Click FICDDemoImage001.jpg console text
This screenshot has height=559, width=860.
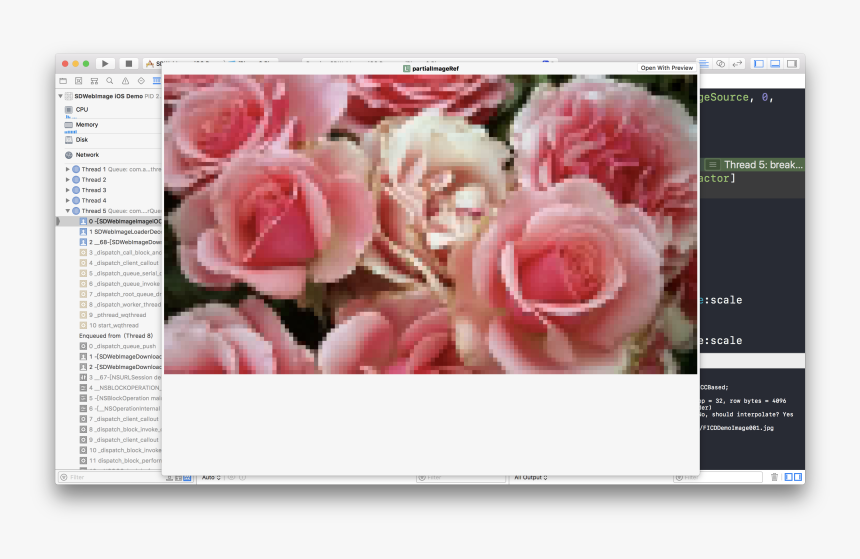tap(737, 428)
